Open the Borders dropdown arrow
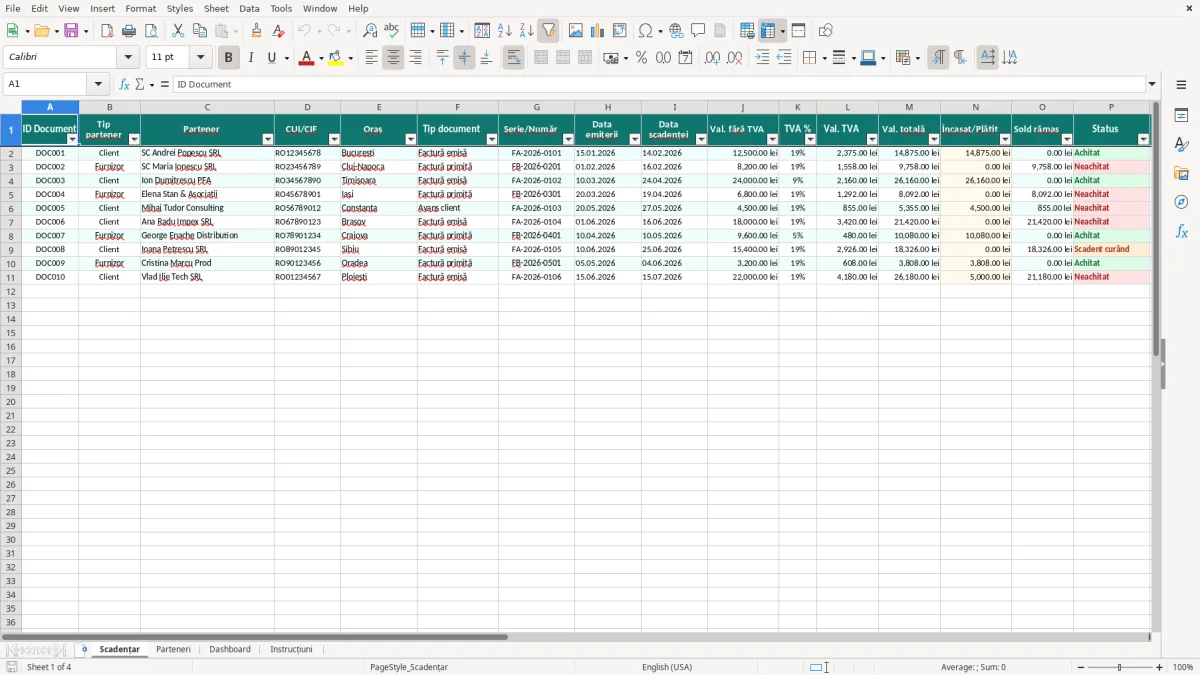The width and height of the screenshot is (1200, 675). [x=824, y=58]
